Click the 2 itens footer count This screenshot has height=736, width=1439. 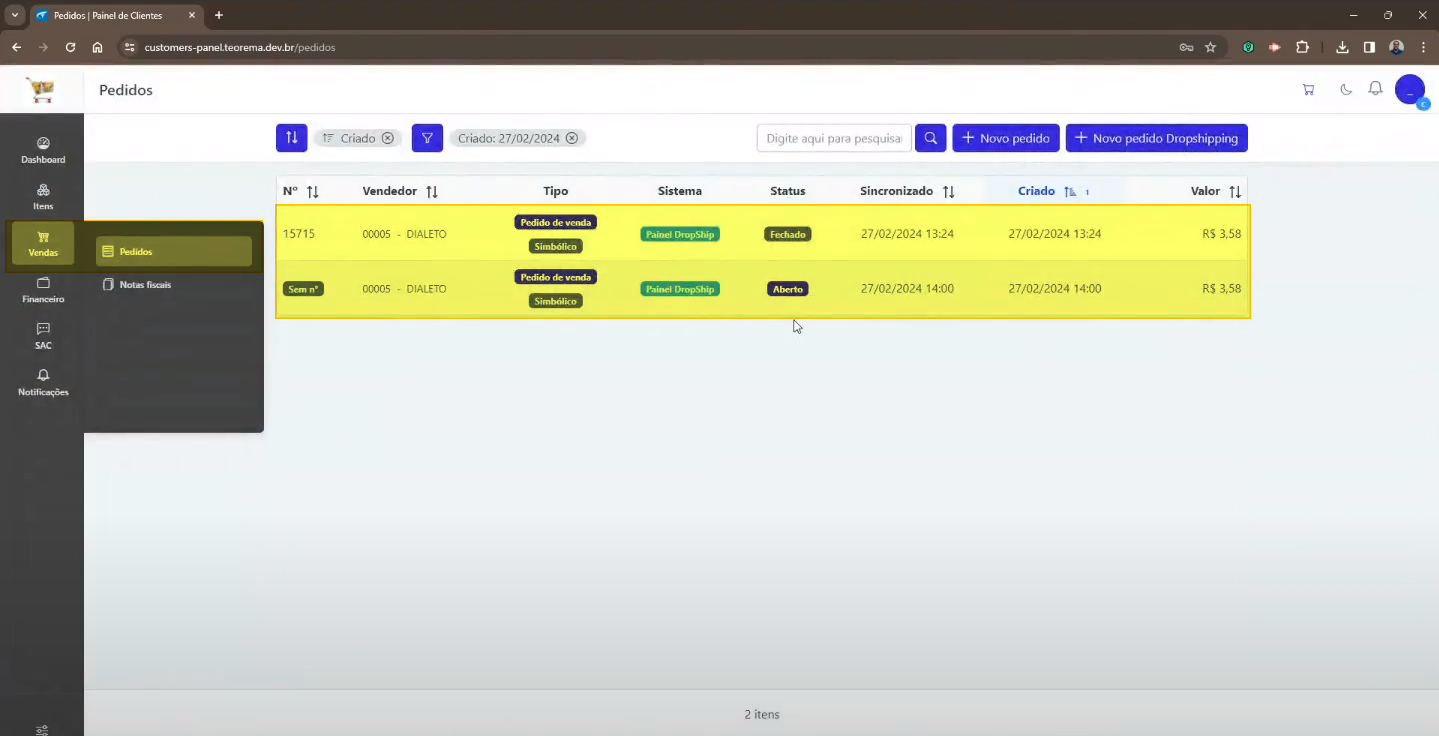click(762, 714)
